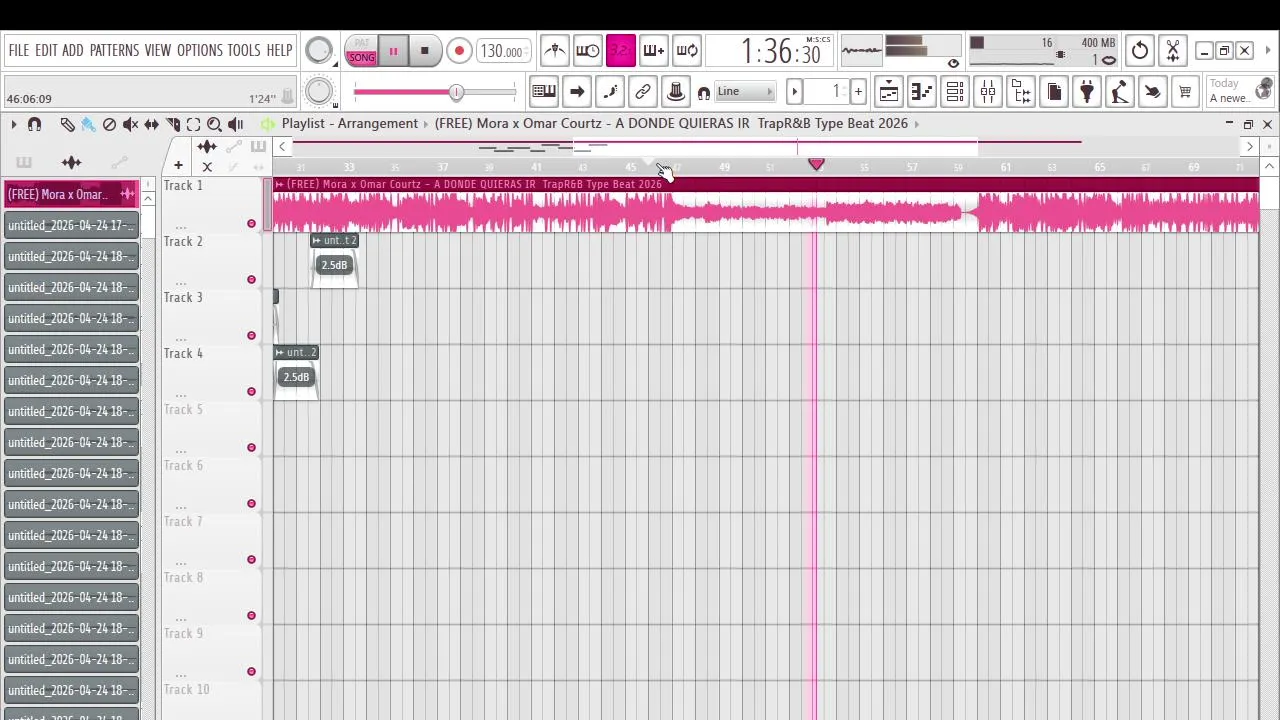Select the Slip tool in playlist
This screenshot has height=720, width=1280.
click(x=151, y=124)
